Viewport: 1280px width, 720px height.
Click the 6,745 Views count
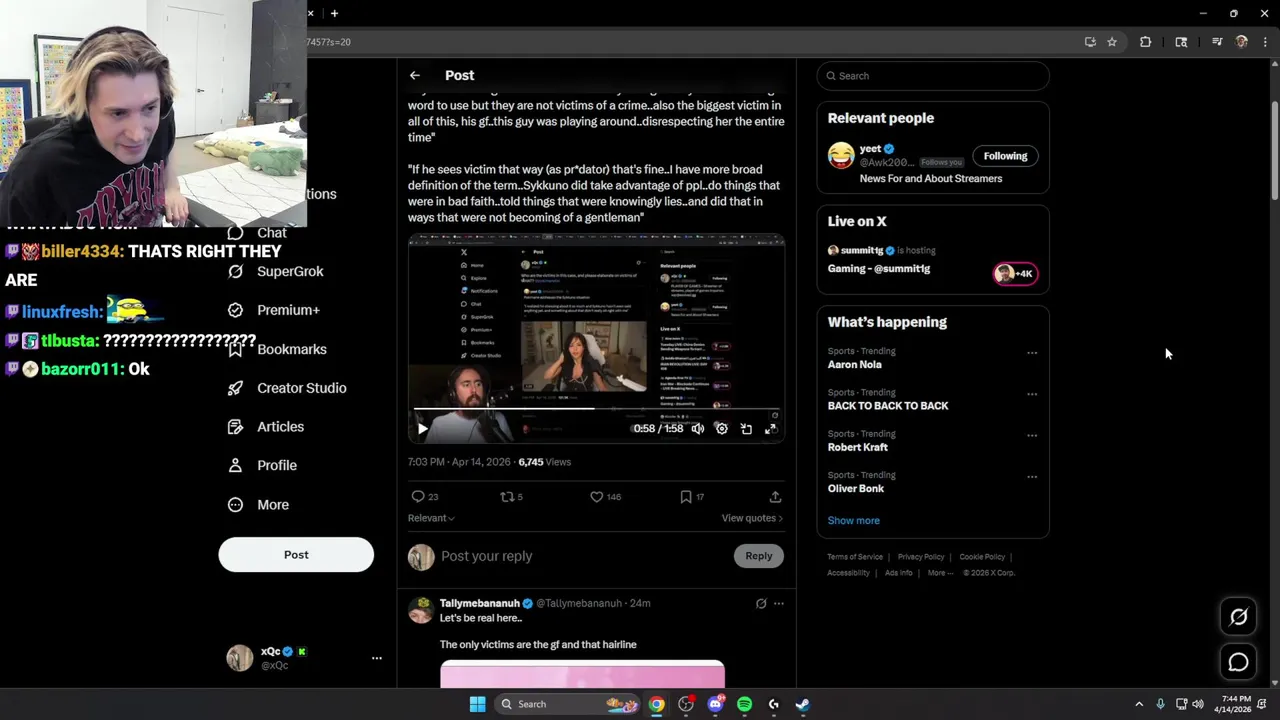(544, 462)
